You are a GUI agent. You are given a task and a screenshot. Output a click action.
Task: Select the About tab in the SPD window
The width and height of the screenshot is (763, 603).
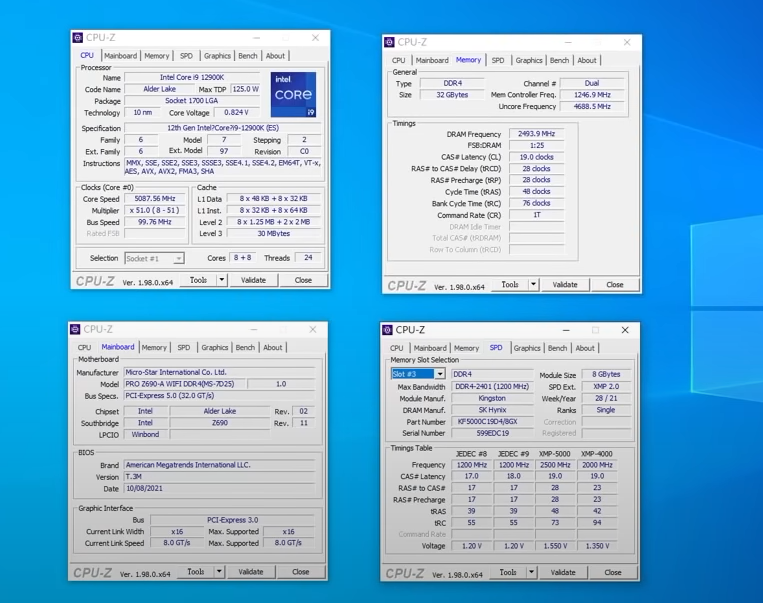pos(585,348)
